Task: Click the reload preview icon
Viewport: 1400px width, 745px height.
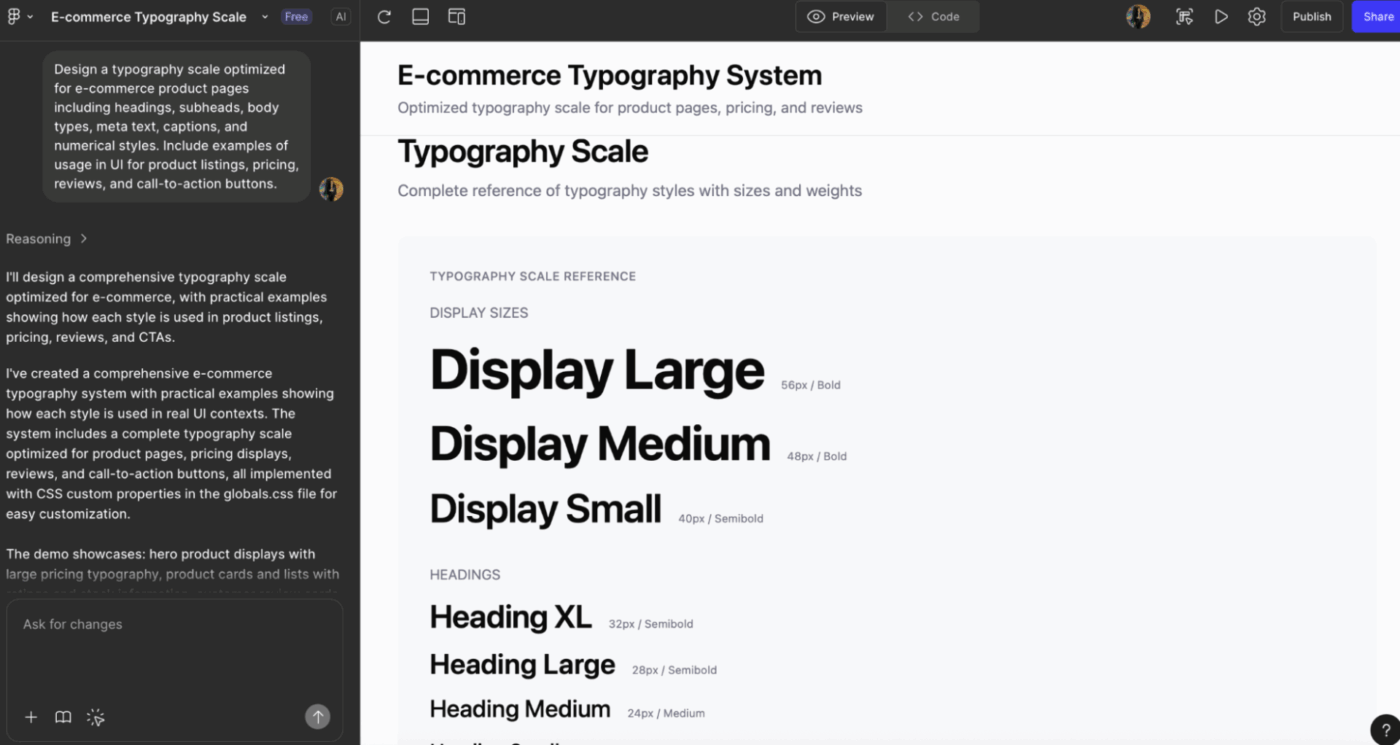Action: pyautogui.click(x=384, y=16)
